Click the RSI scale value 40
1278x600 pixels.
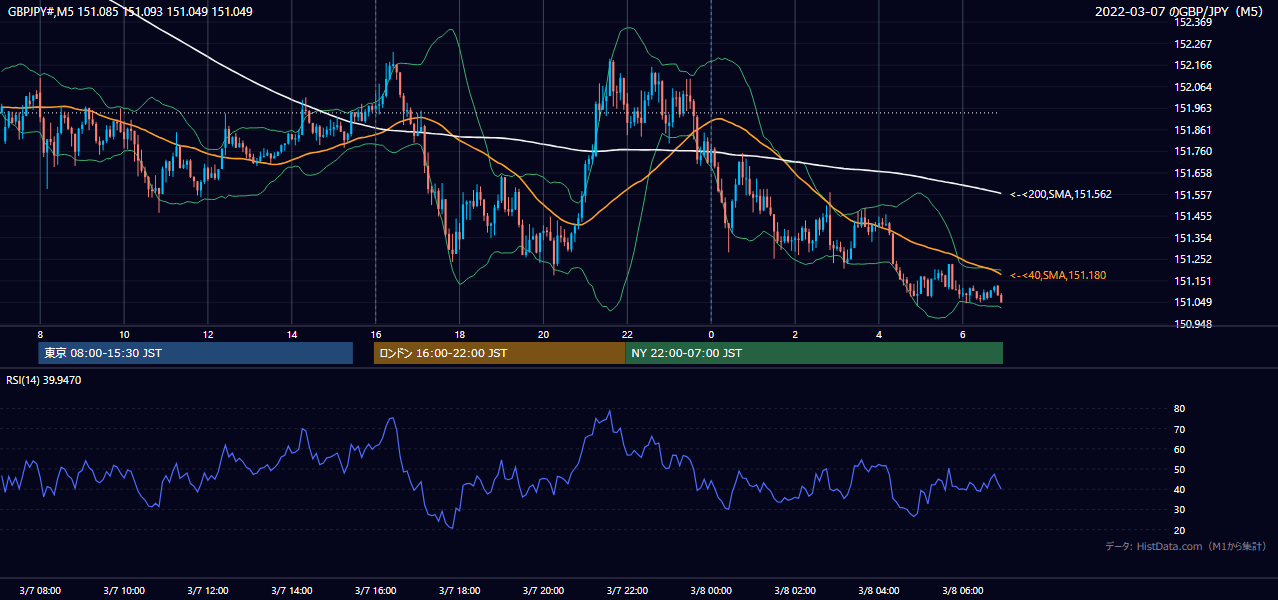tap(1179, 489)
